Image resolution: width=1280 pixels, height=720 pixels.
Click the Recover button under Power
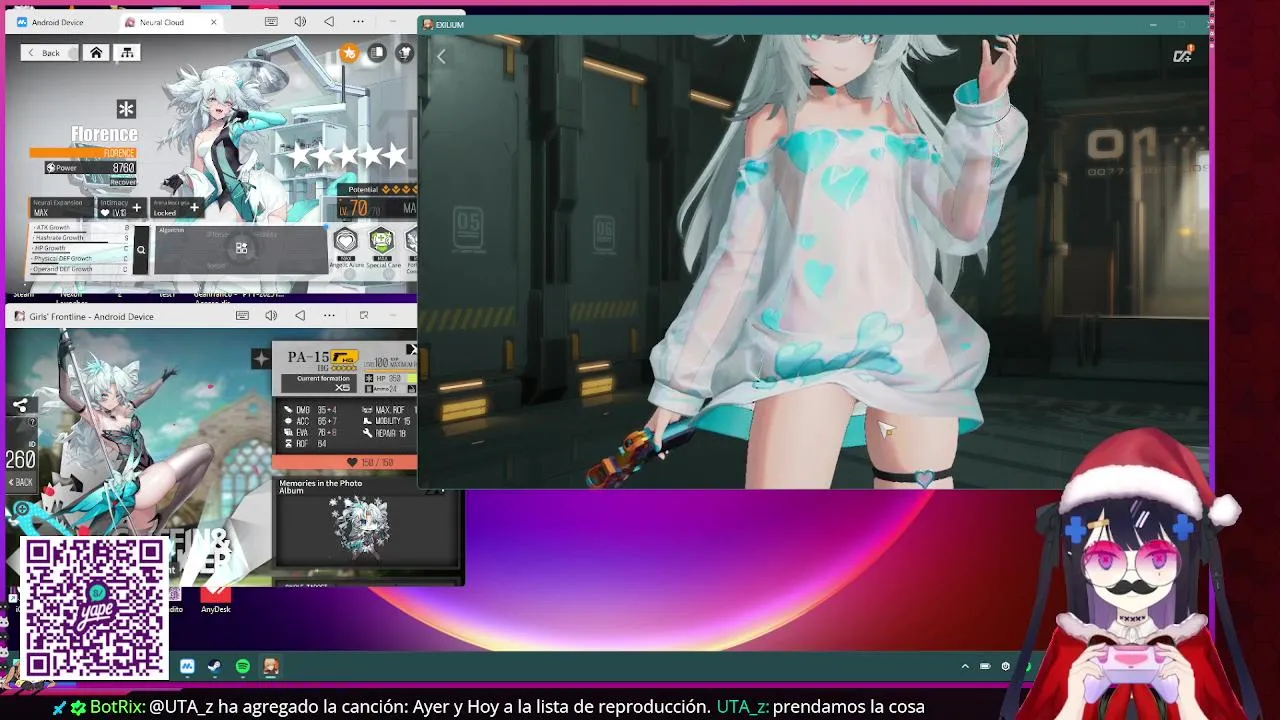[x=122, y=182]
